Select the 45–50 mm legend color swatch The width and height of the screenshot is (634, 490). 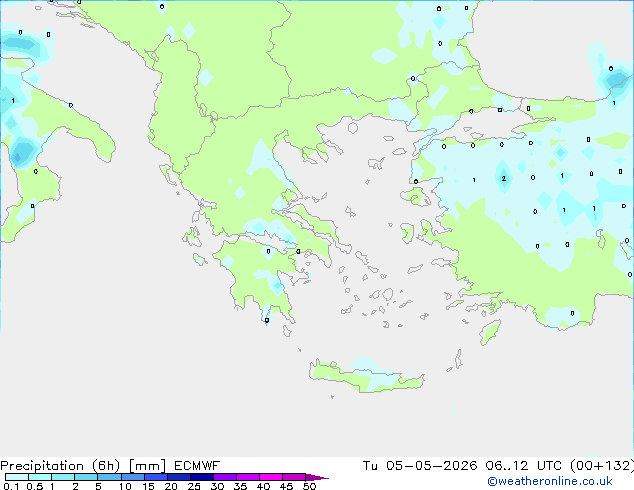(x=294, y=477)
